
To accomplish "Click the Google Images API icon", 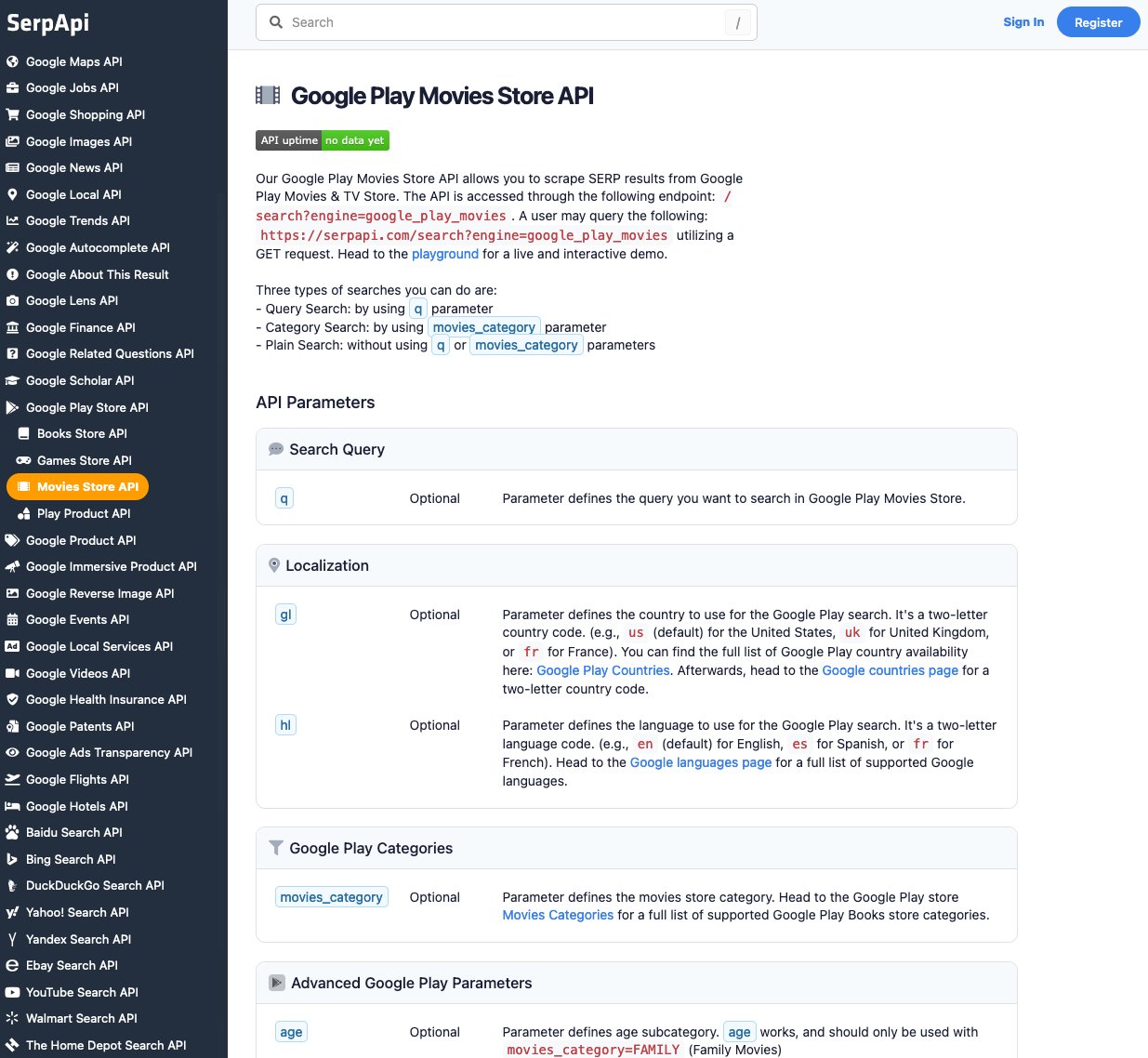I will pyautogui.click(x=12, y=142).
